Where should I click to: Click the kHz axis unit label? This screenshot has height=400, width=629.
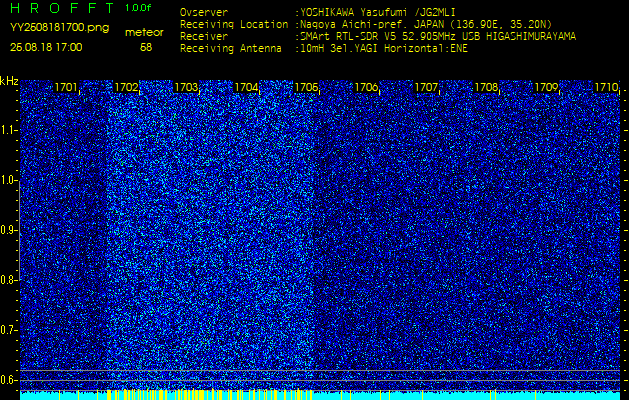pyautogui.click(x=9, y=81)
